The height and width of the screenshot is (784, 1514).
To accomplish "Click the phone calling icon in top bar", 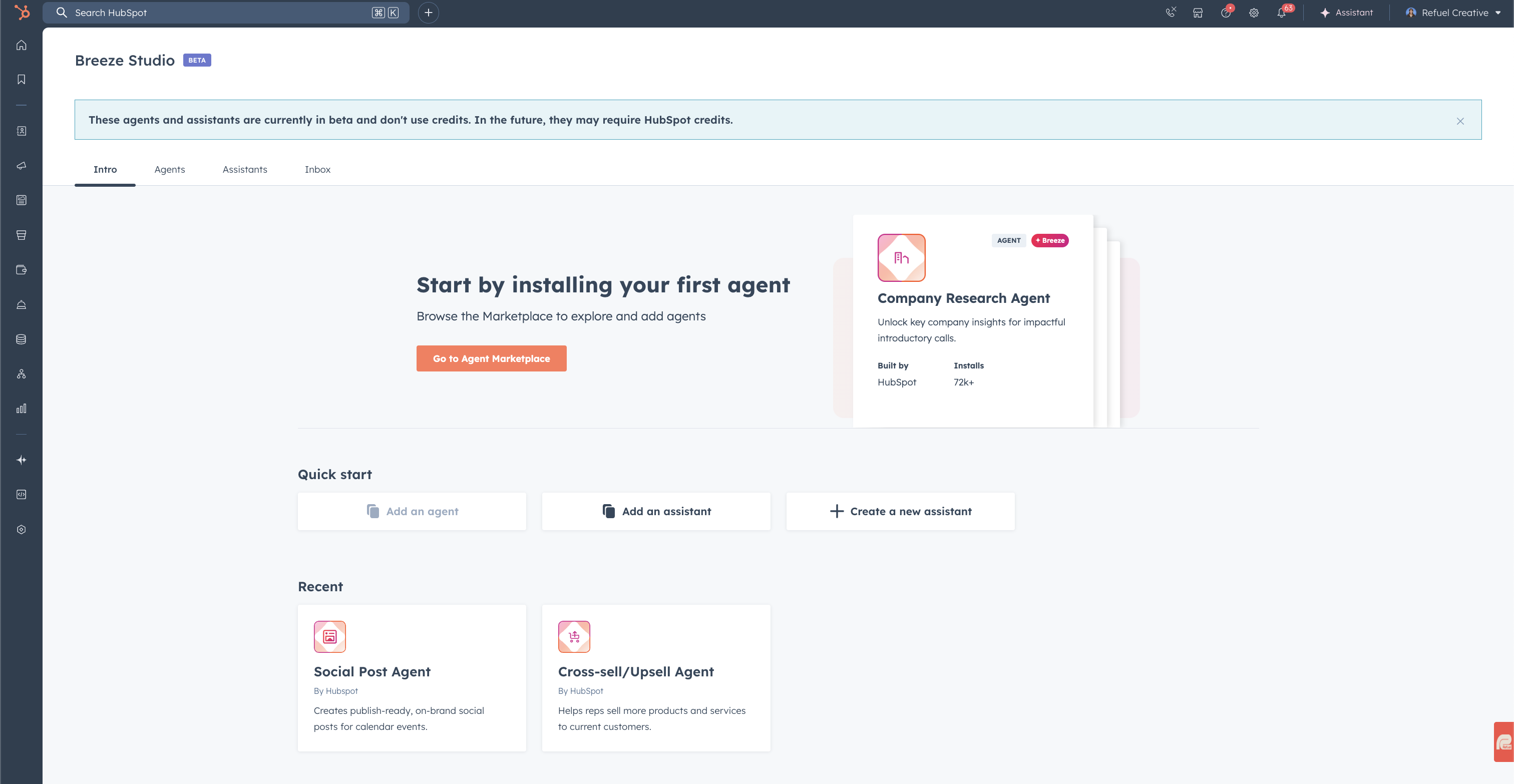I will pos(1170,13).
